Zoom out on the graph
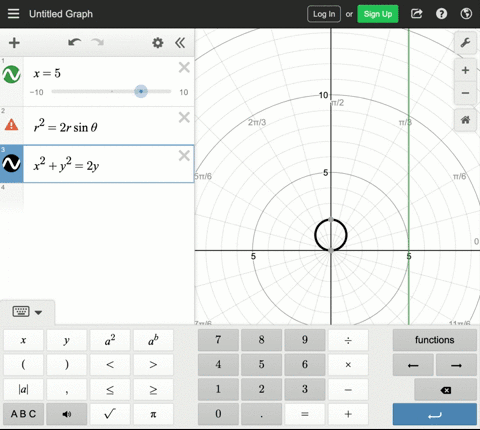The width and height of the screenshot is (480, 430). [x=465, y=93]
